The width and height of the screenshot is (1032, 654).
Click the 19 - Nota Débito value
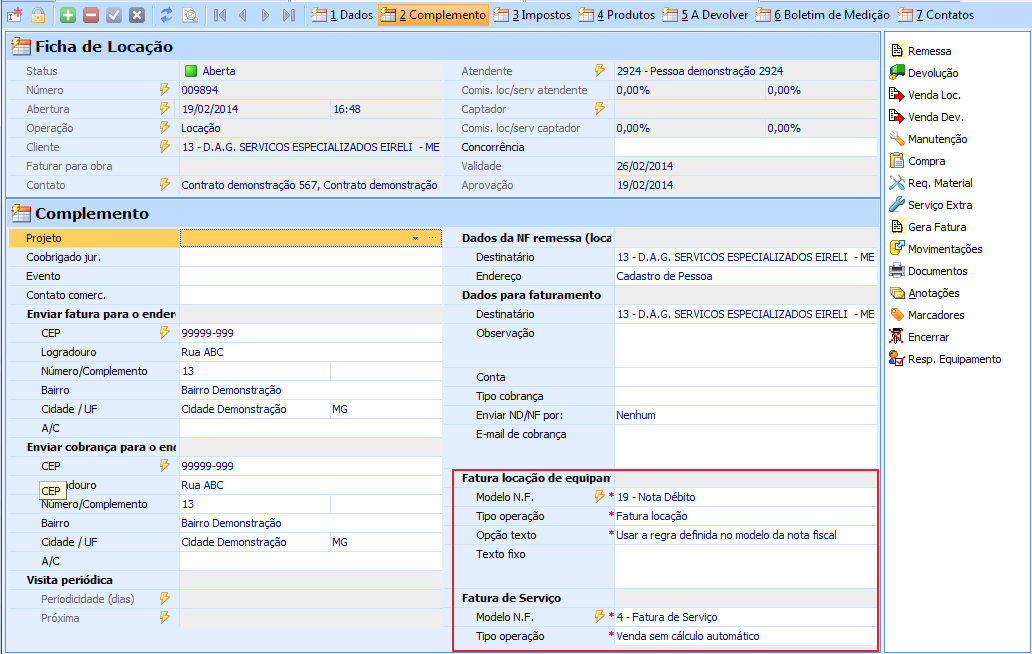[656, 497]
